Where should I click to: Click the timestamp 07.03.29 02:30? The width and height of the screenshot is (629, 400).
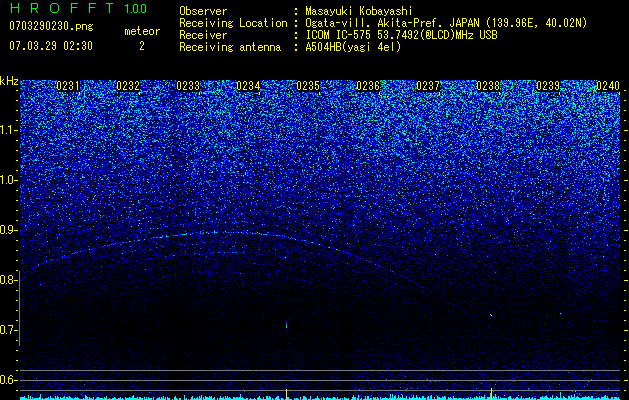tap(51, 46)
